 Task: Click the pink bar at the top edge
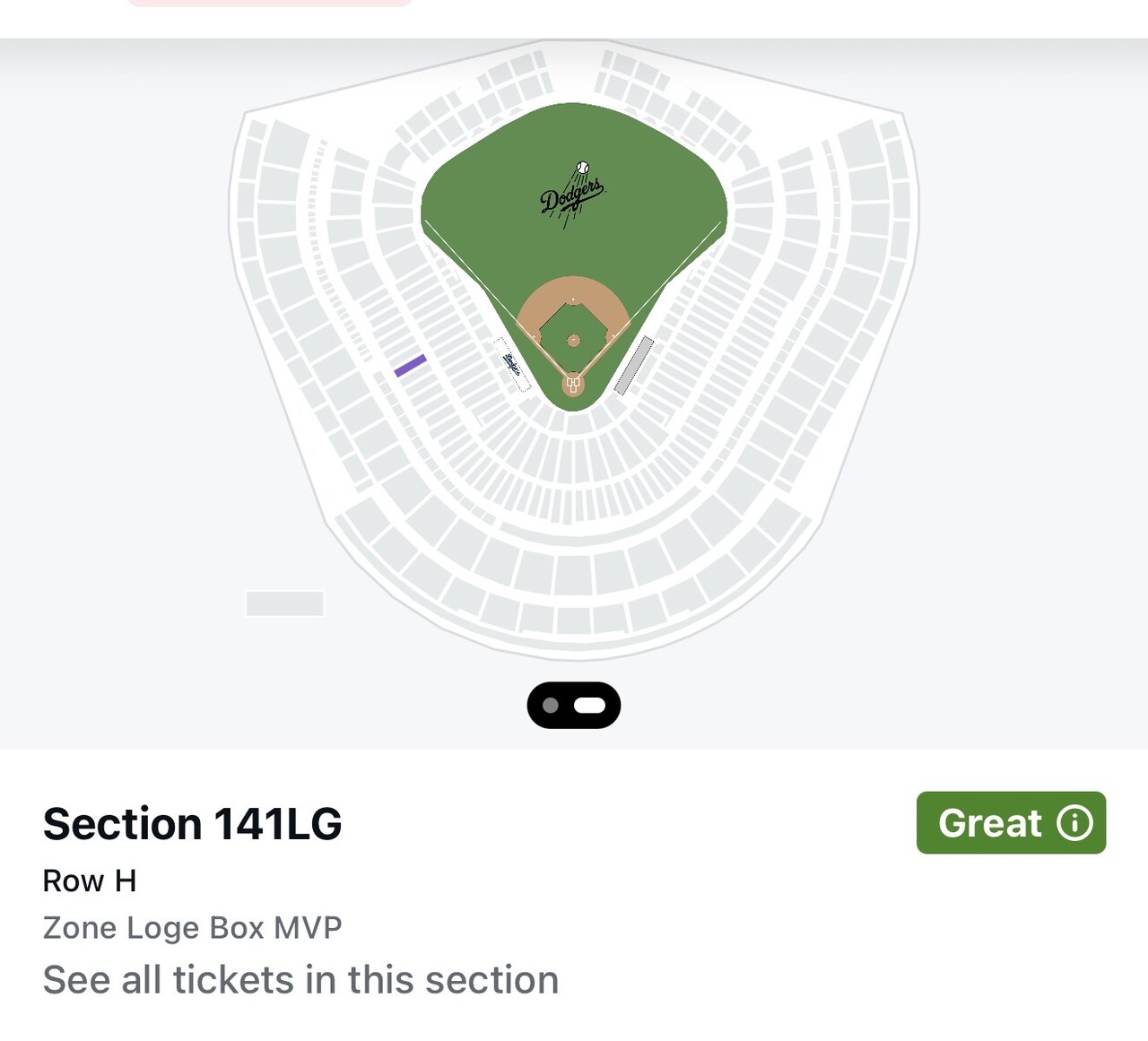(269, 3)
